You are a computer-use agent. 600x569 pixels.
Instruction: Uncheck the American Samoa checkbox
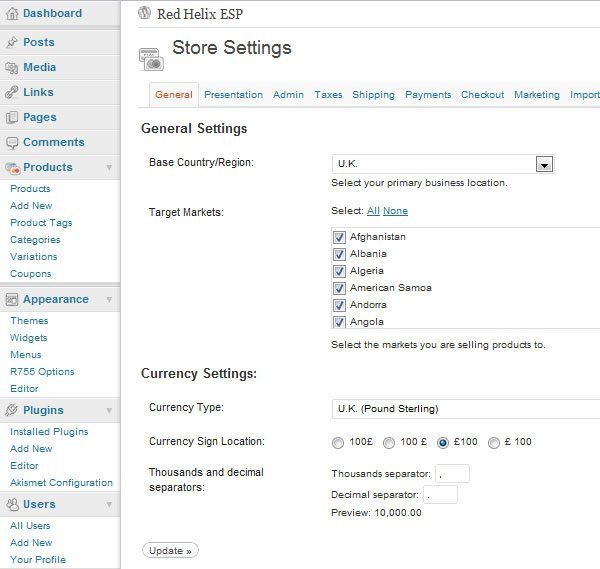point(339,288)
